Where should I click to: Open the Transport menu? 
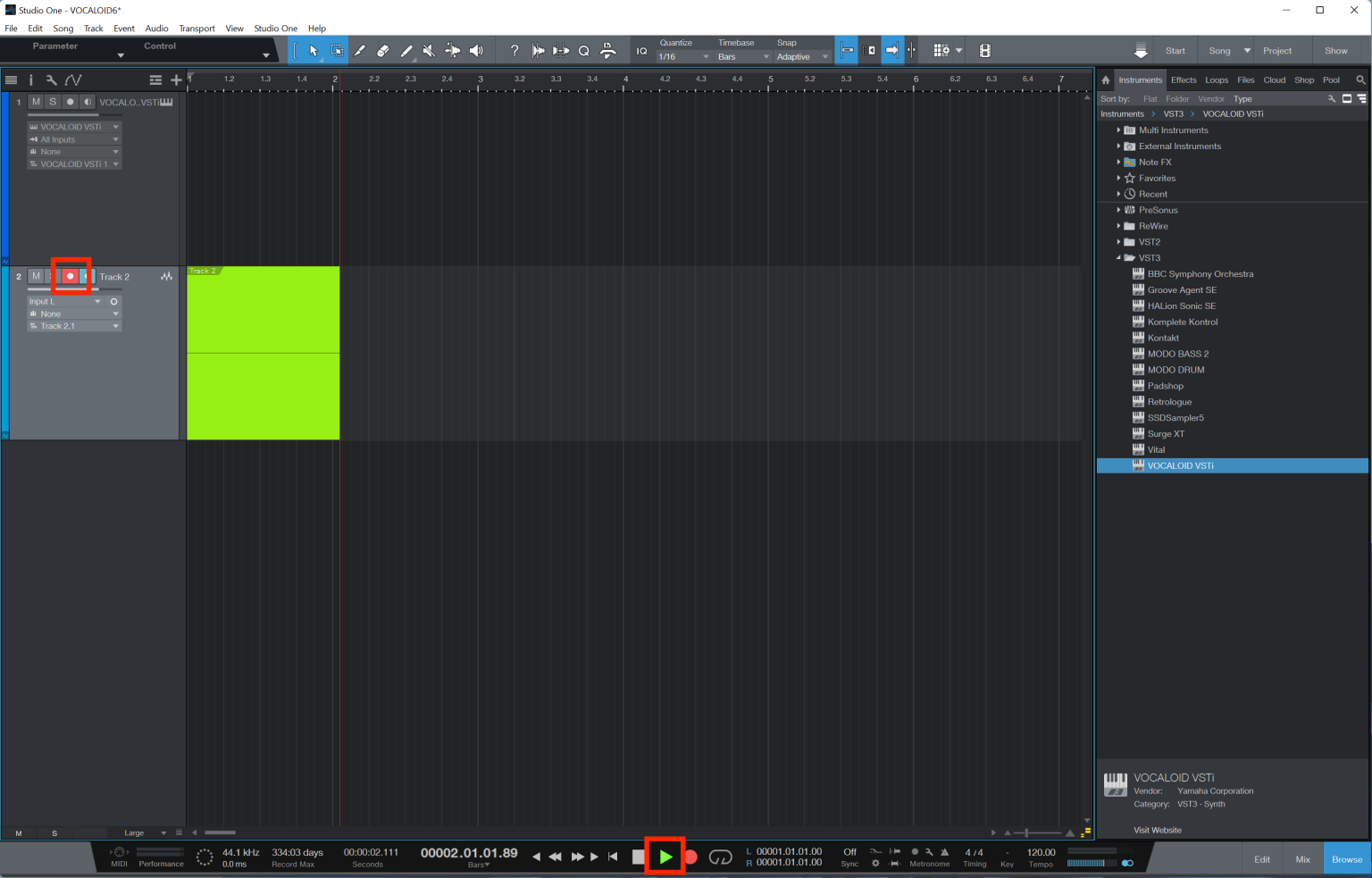197,28
